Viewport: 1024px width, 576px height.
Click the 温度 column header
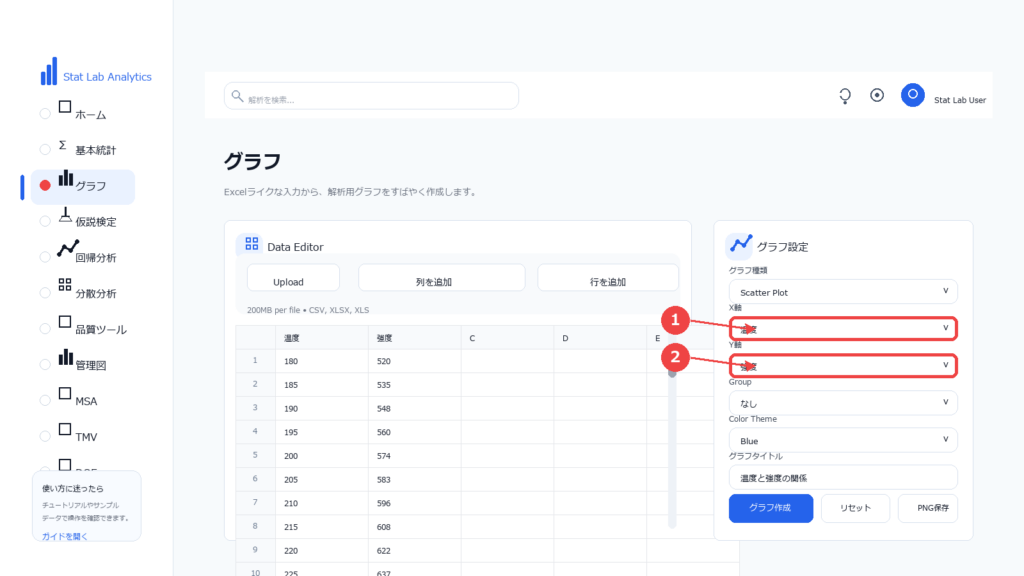pos(321,338)
